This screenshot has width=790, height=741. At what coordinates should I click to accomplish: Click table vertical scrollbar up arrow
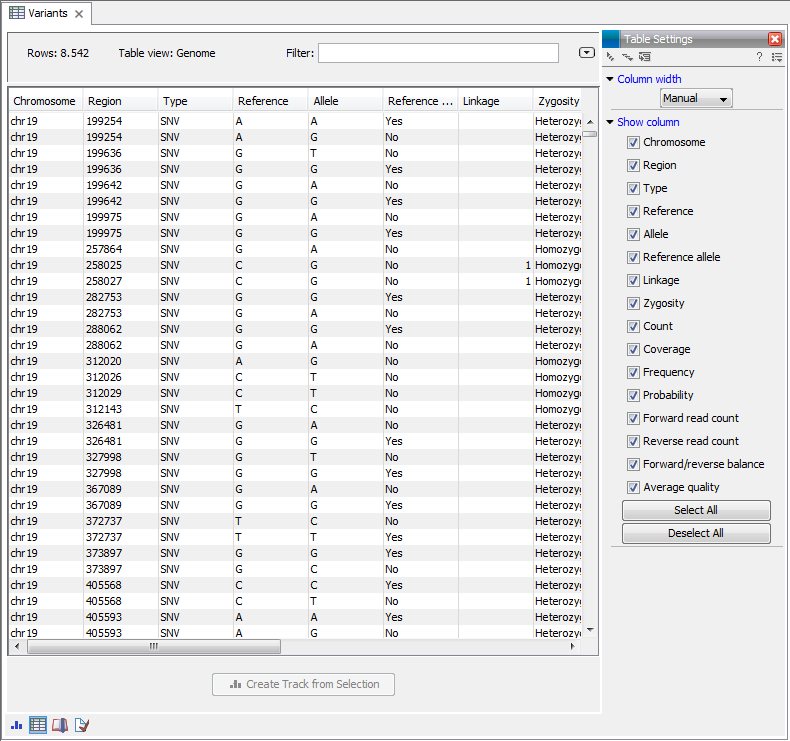tap(590, 122)
